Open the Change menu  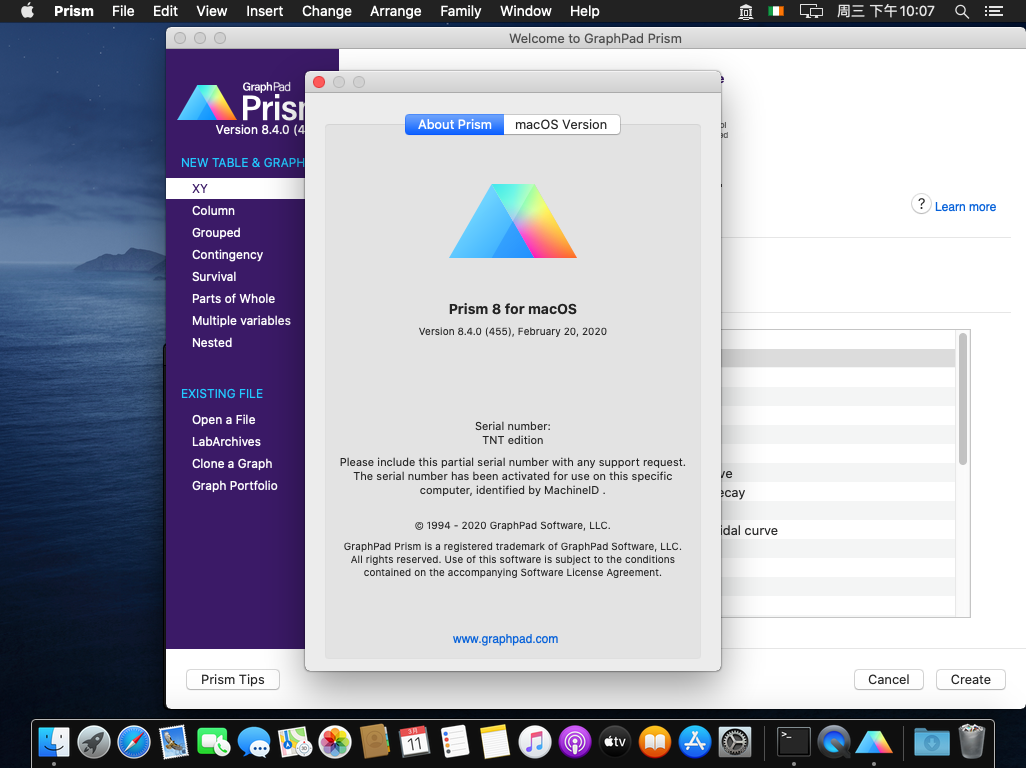(x=327, y=11)
